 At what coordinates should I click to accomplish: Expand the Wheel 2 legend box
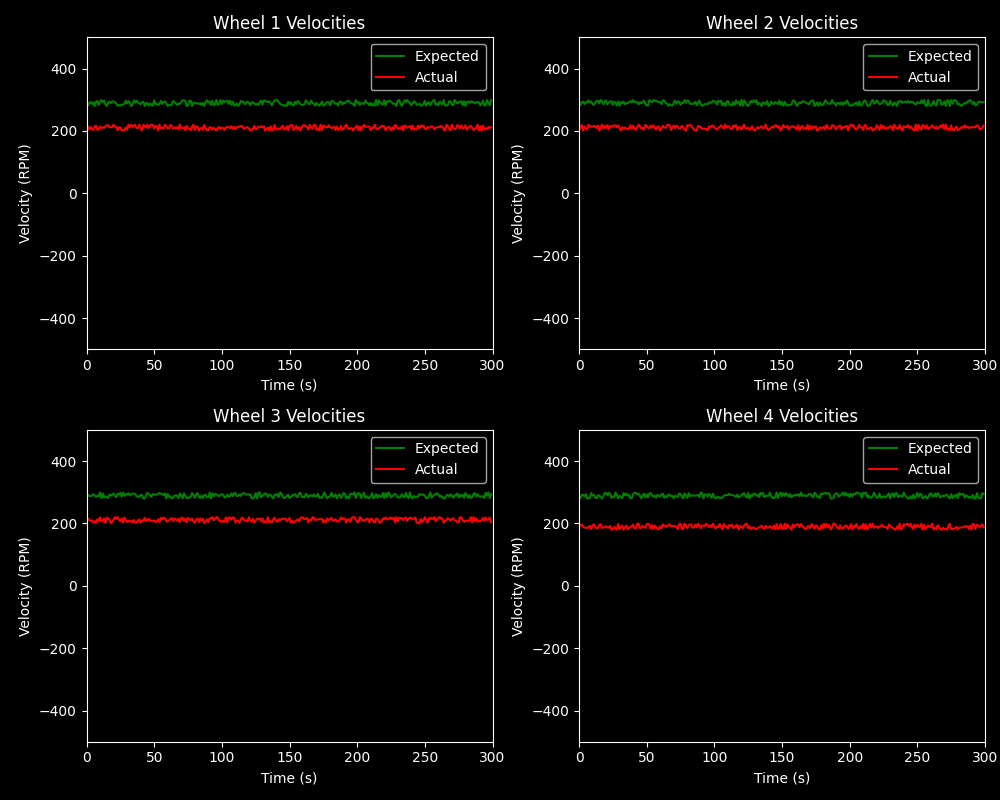920,67
